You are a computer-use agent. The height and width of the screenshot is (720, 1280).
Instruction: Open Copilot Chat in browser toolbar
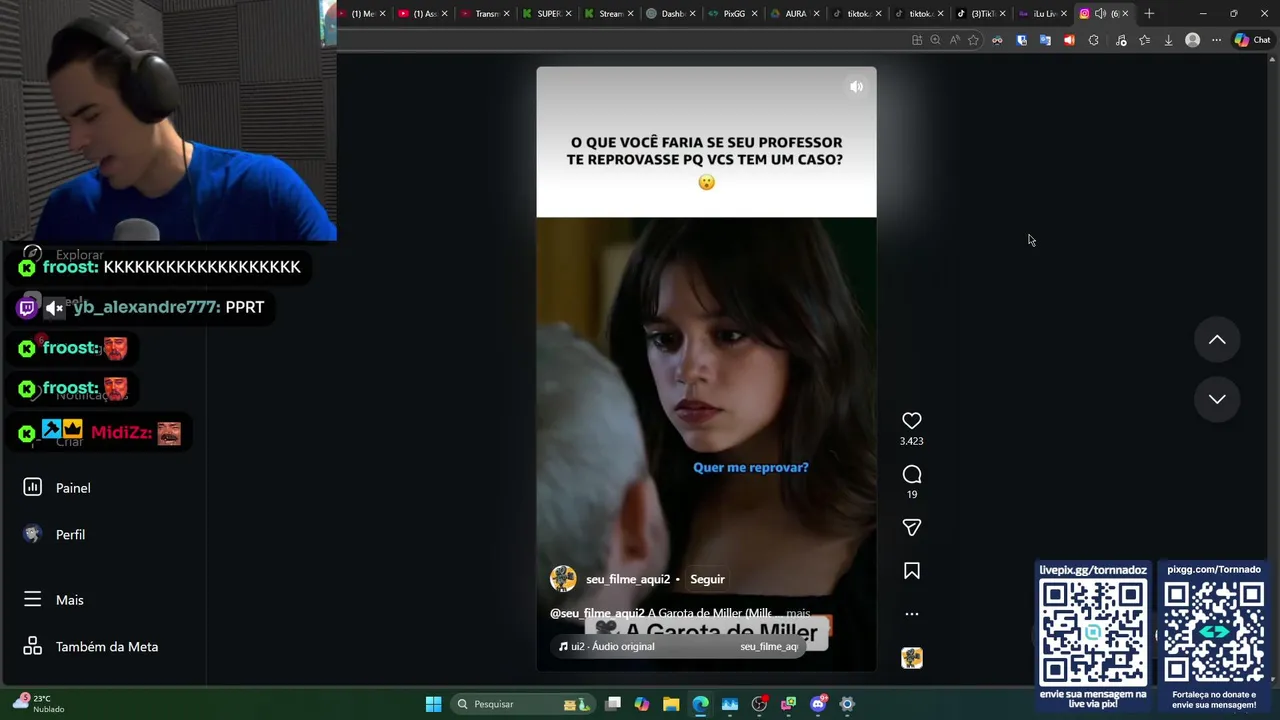click(x=1252, y=40)
